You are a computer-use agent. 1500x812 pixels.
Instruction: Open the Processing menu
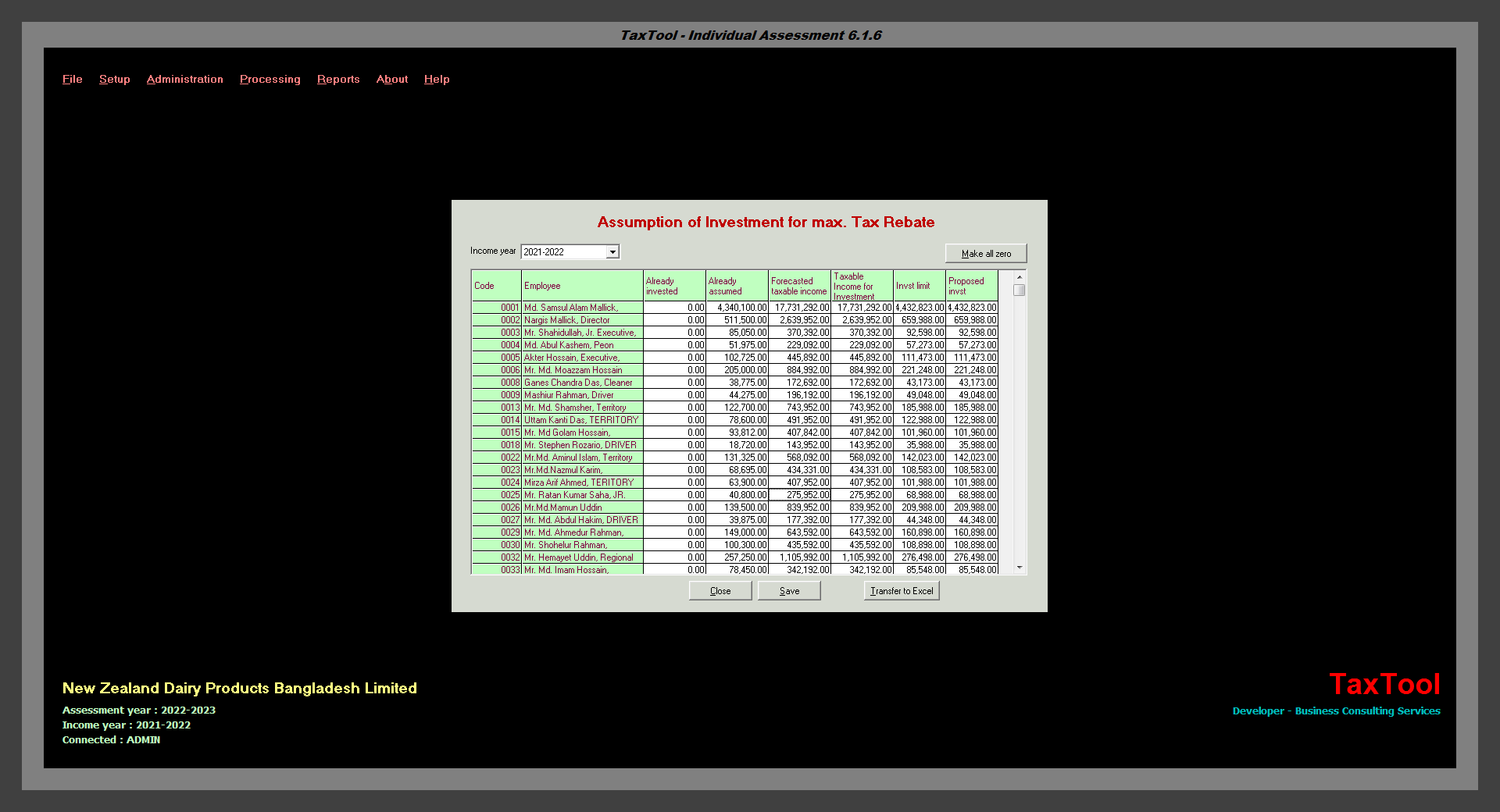[270, 79]
